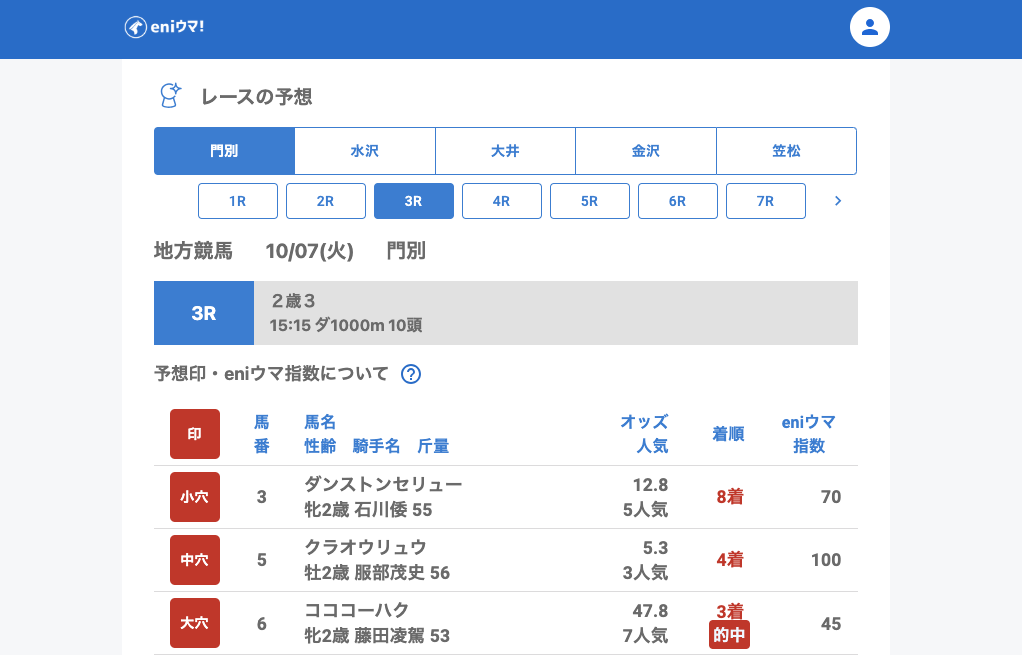
Task: Select race 4R button
Action: [502, 201]
